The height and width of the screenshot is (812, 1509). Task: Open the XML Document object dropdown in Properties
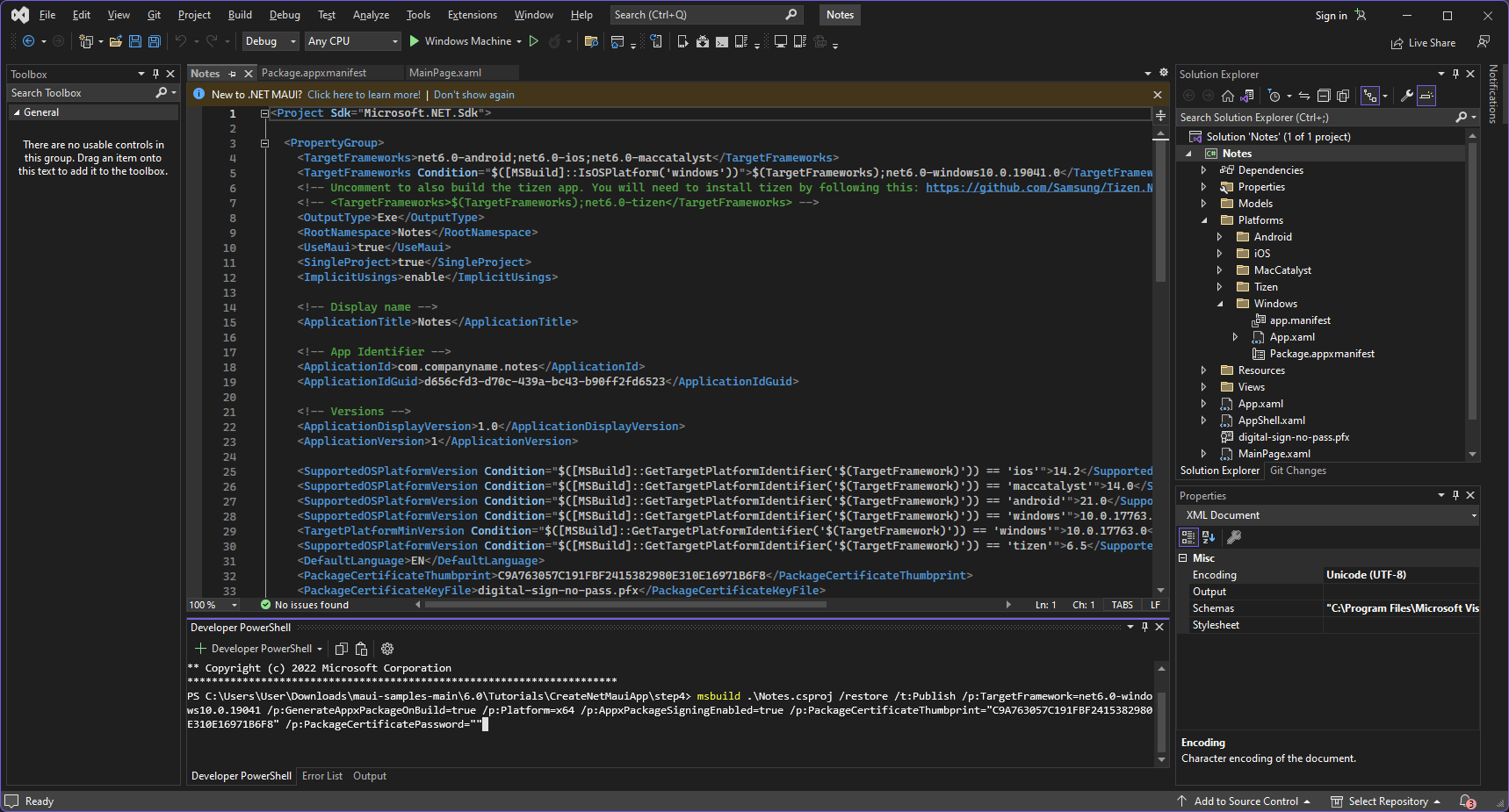click(1328, 515)
